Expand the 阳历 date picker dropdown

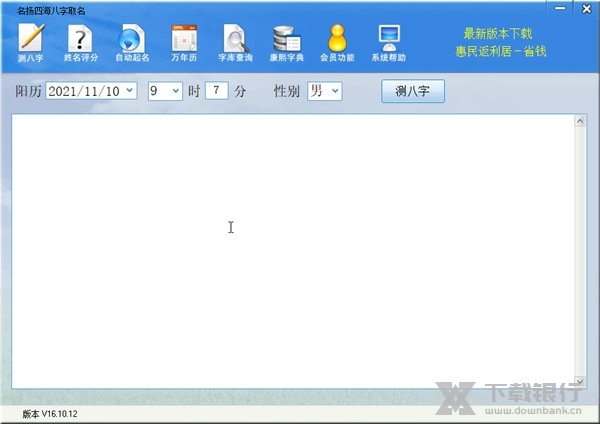pos(130,91)
